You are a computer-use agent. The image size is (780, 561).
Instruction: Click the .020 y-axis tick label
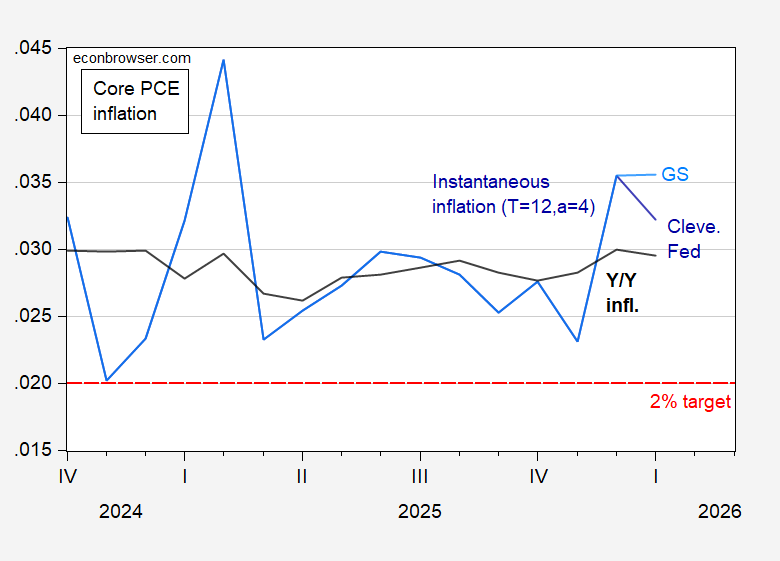pyautogui.click(x=33, y=383)
